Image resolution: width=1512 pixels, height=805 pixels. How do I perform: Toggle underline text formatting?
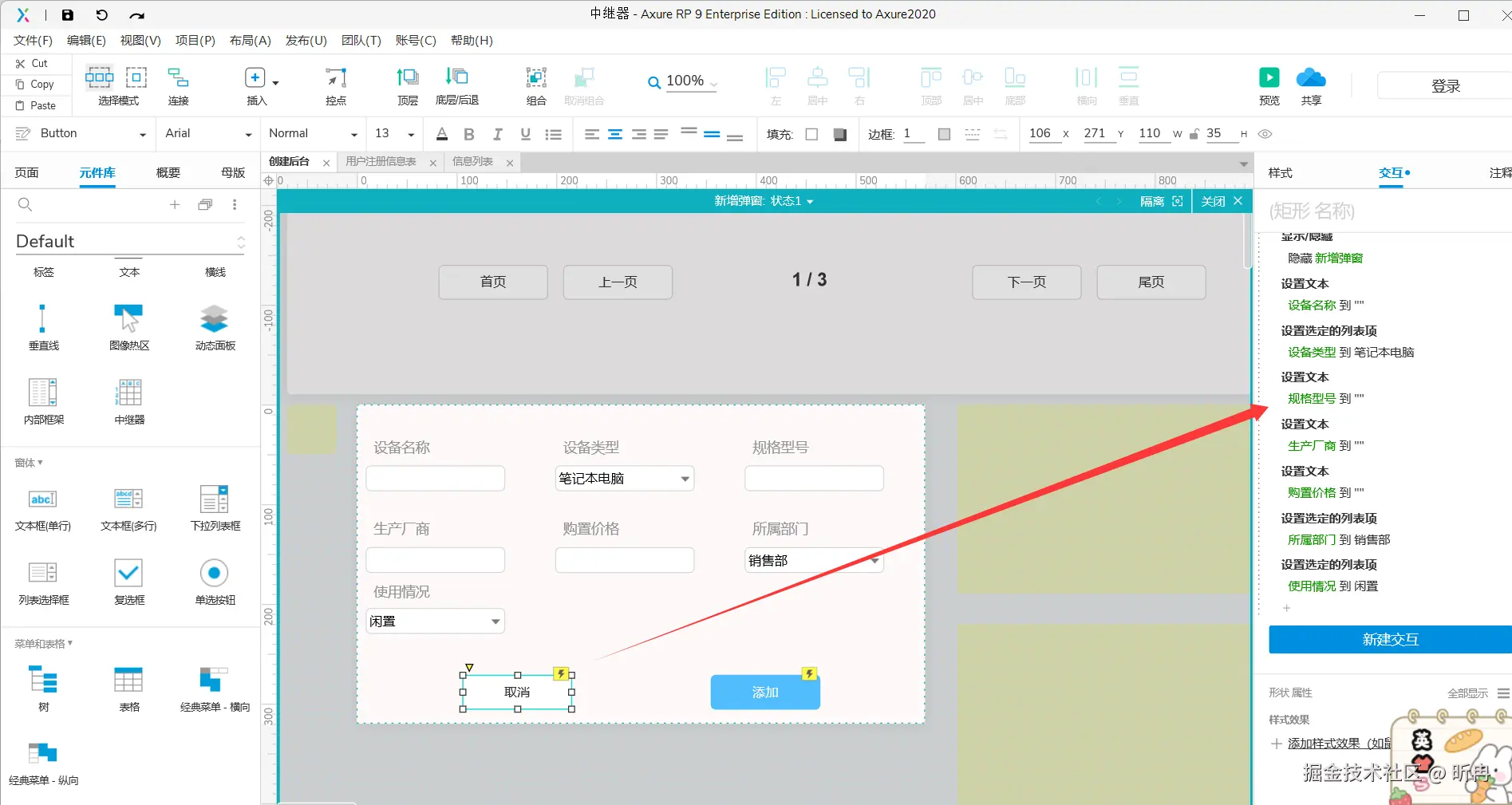click(x=525, y=134)
